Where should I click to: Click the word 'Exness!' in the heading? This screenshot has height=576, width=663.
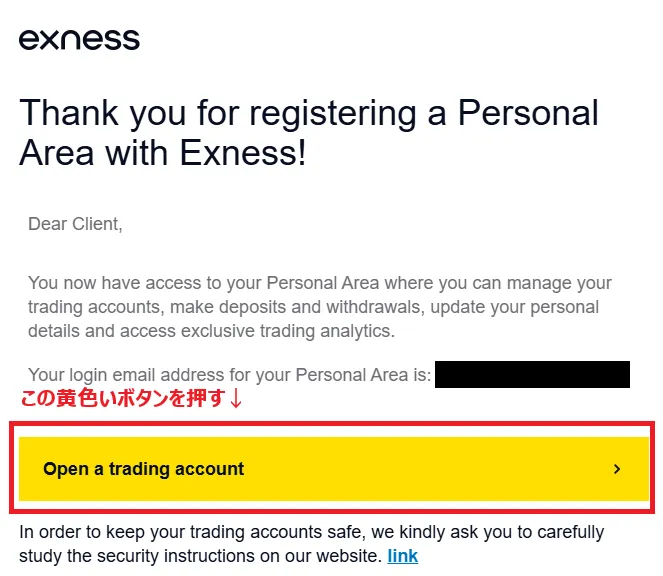pyautogui.click(x=243, y=153)
